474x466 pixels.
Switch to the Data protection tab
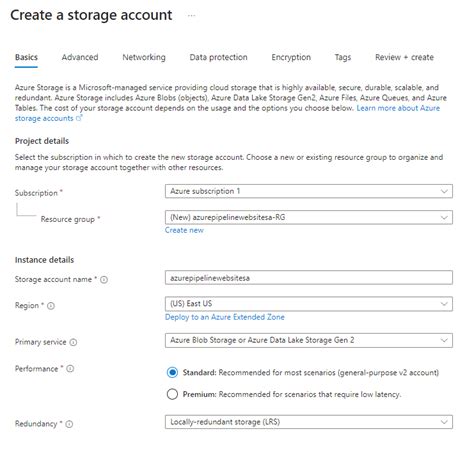(219, 57)
